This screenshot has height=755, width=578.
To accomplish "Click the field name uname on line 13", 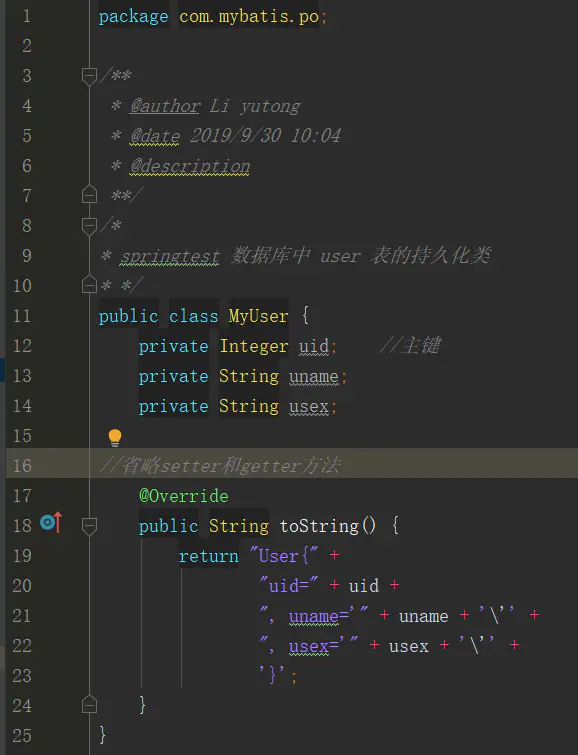I will pos(314,377).
